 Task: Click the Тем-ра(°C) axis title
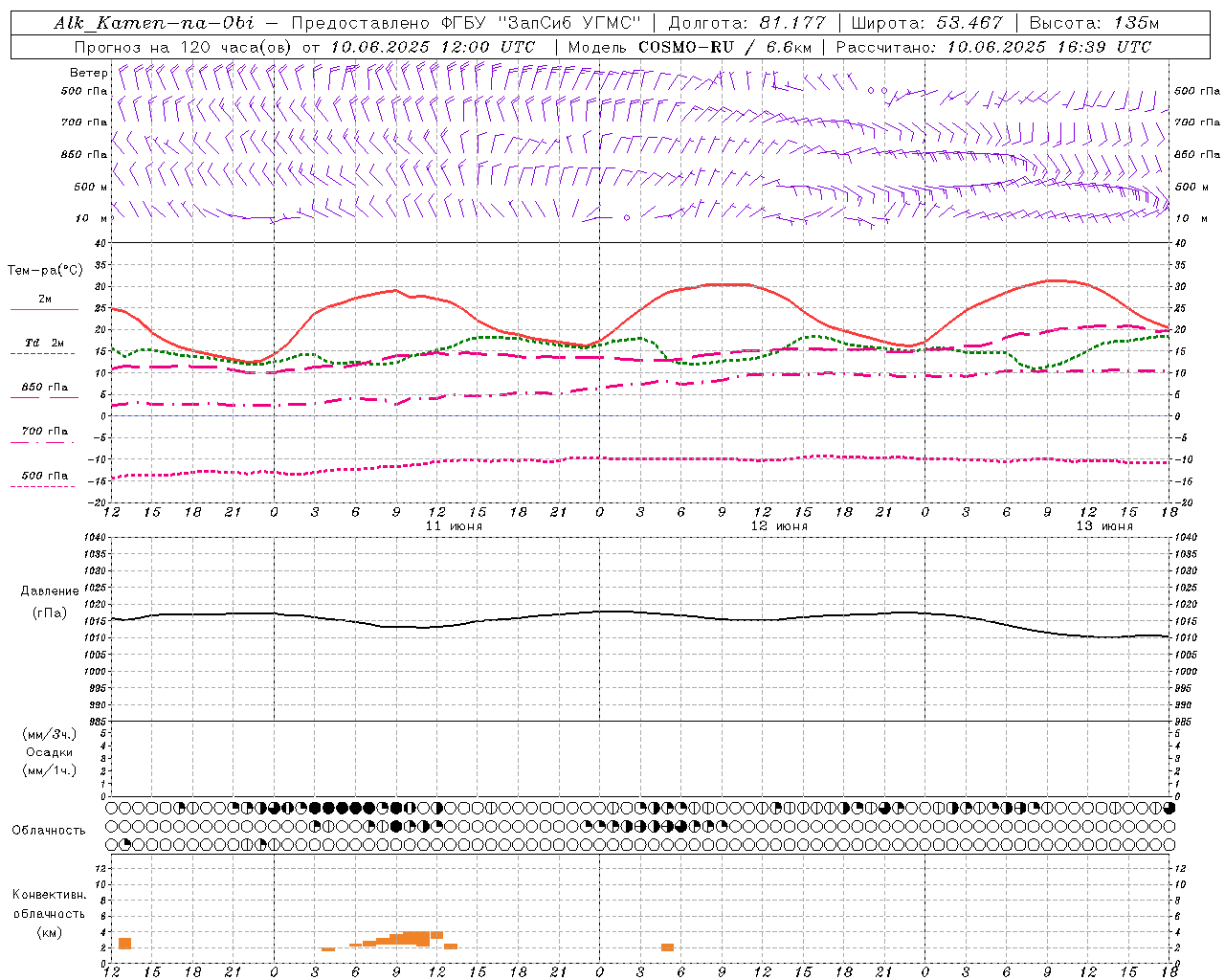click(x=45, y=271)
